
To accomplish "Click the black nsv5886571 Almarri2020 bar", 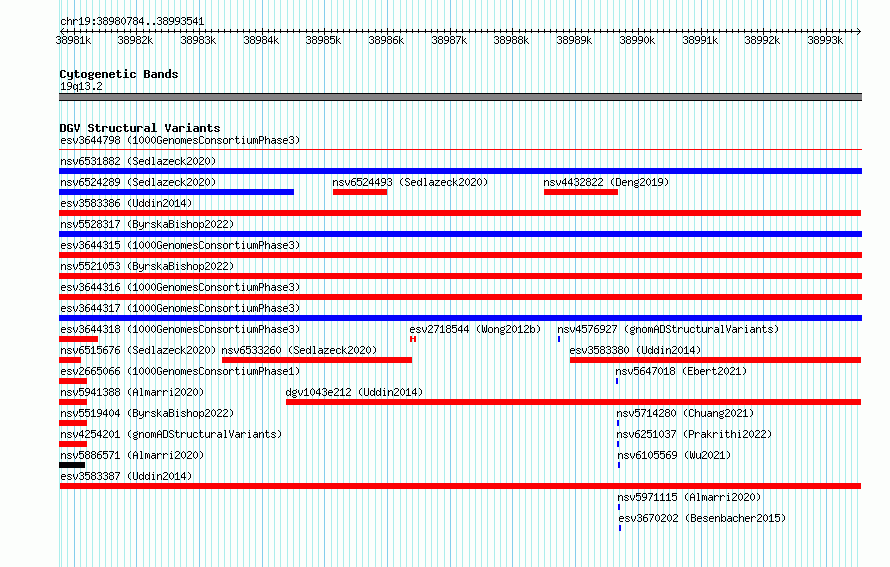I will click(72, 465).
